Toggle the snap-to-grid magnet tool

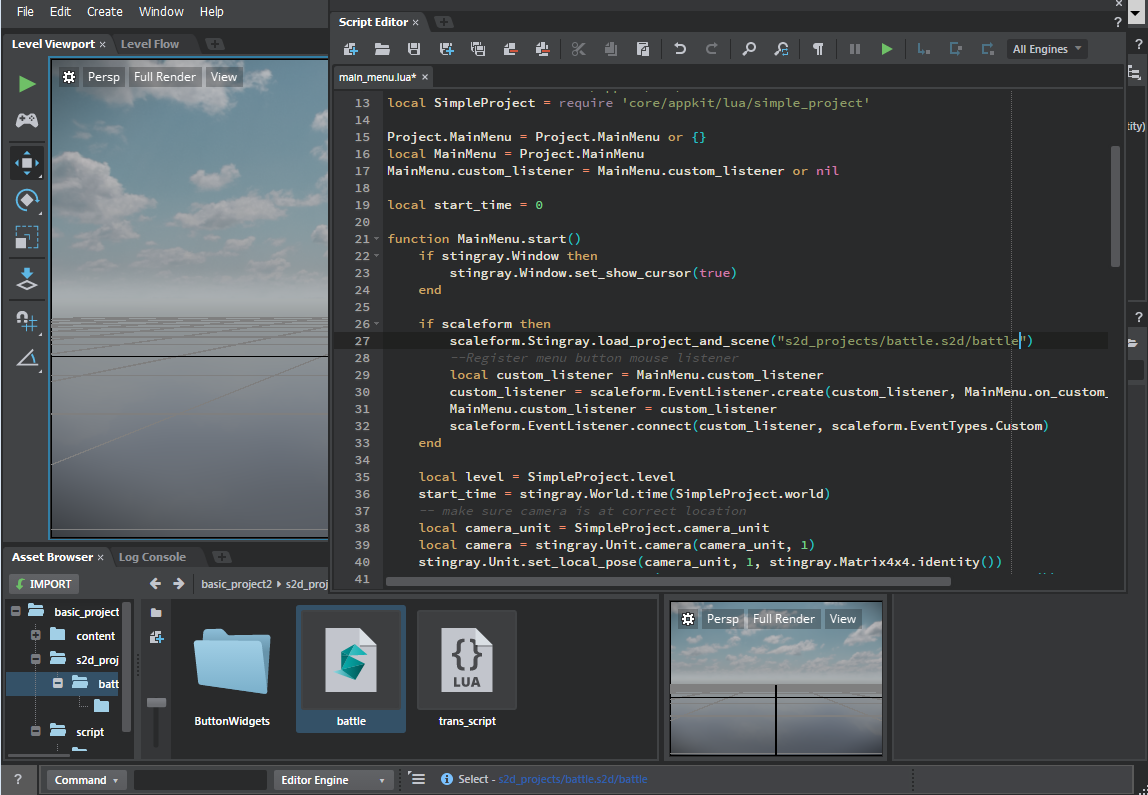tap(27, 320)
